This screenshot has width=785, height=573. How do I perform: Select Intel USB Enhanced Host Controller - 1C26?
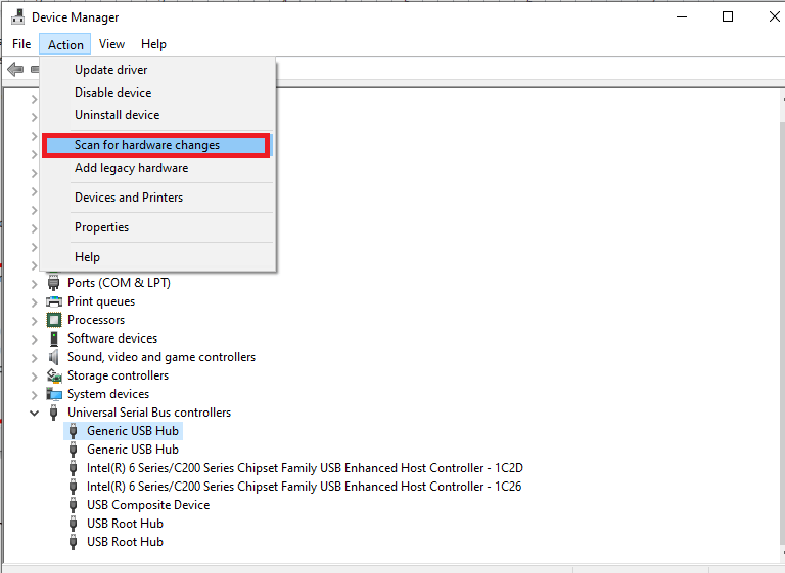304,486
